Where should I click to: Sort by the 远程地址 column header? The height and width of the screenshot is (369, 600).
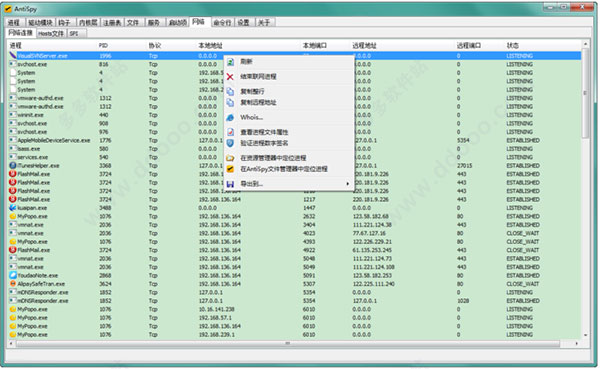(x=364, y=46)
